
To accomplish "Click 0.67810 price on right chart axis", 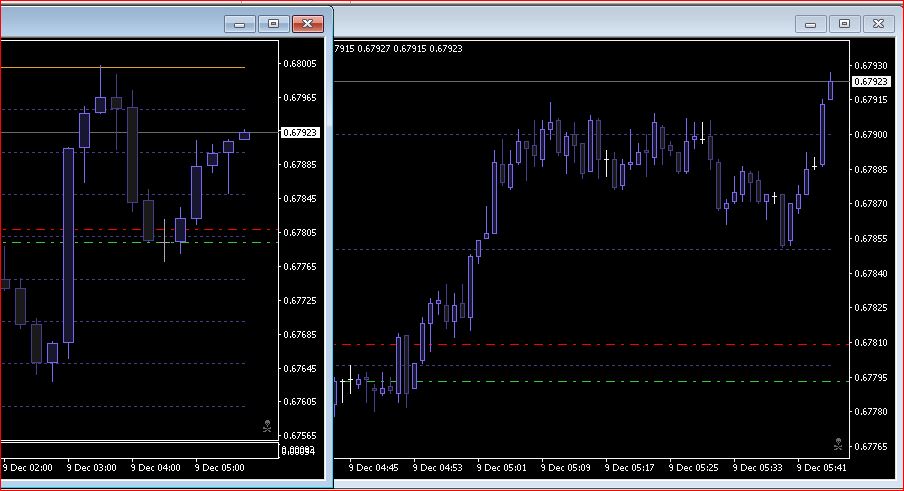I will tap(871, 343).
